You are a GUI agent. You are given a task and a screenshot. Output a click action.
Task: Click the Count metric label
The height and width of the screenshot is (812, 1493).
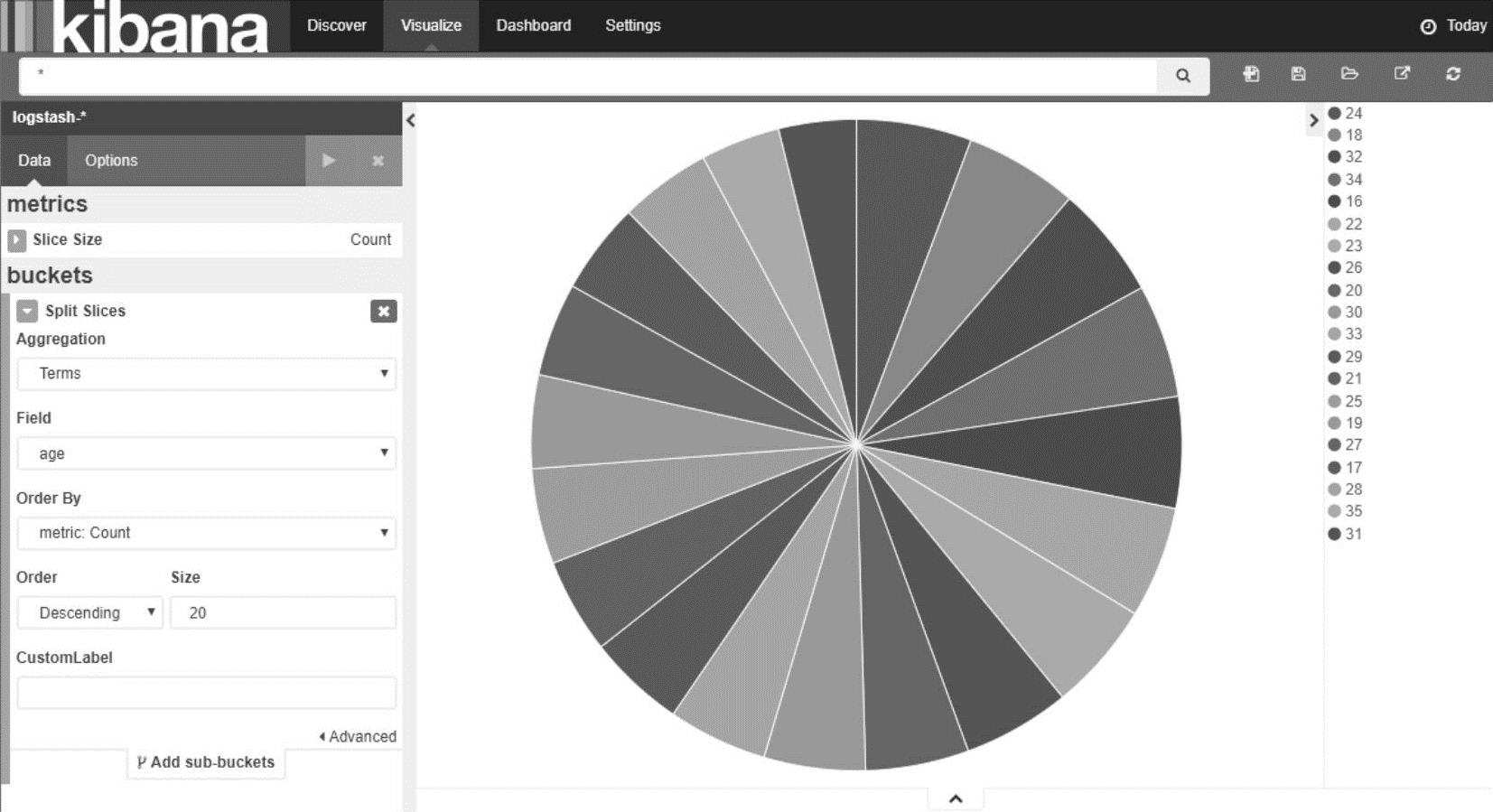coord(370,239)
